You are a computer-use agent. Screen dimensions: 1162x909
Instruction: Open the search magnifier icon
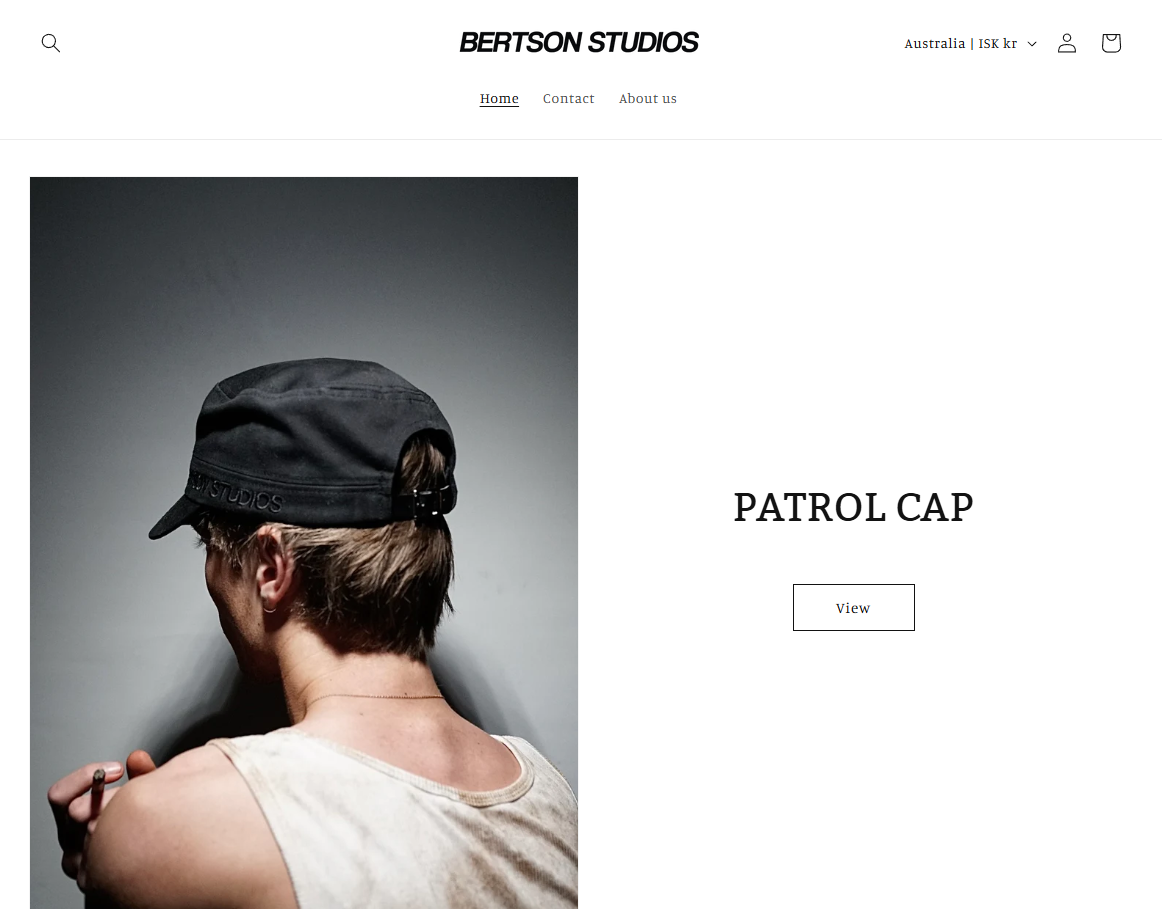pyautogui.click(x=50, y=43)
